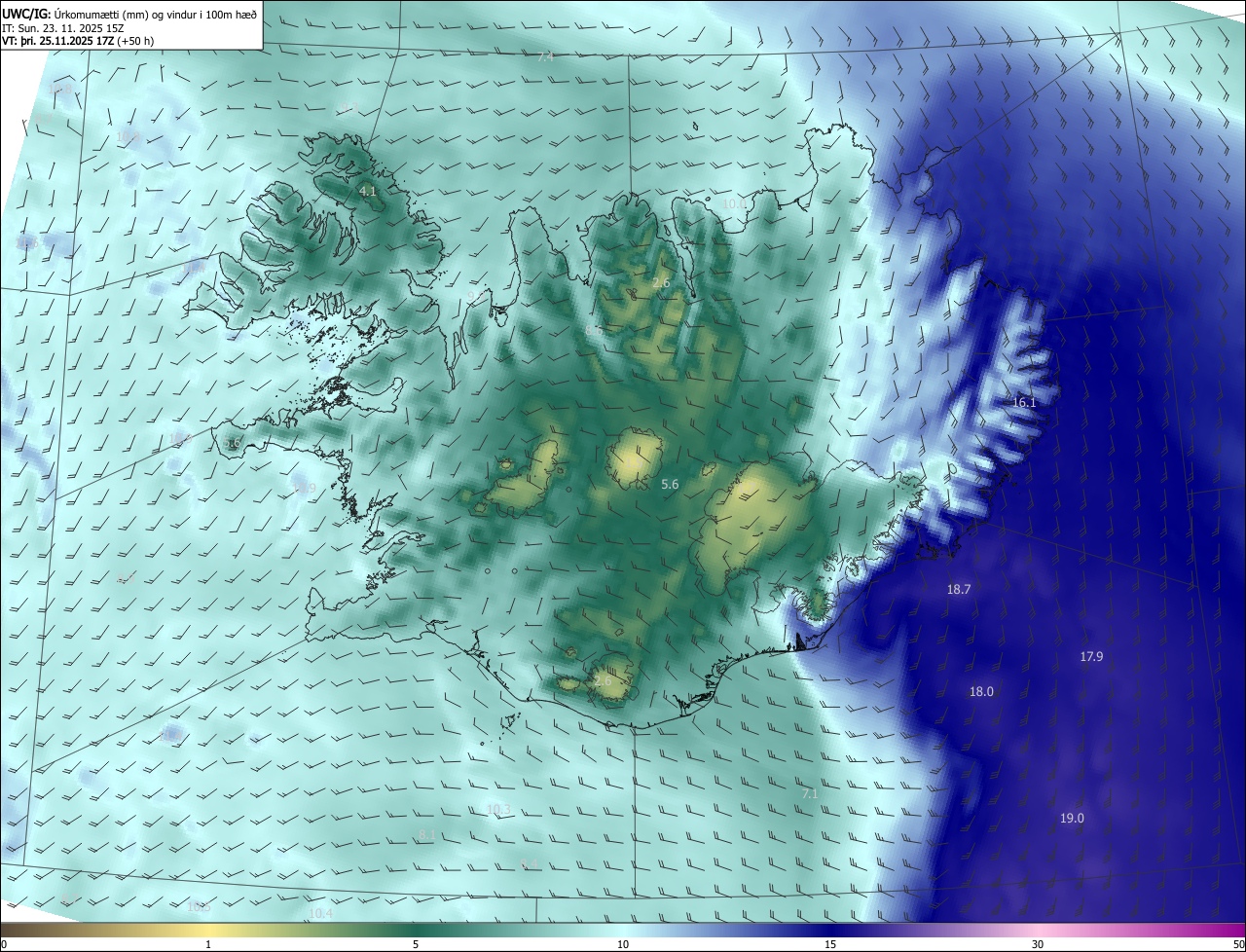The image size is (1246, 952).
Task: Click the 19.0 value in the southeast ocean
Action: click(x=1072, y=819)
